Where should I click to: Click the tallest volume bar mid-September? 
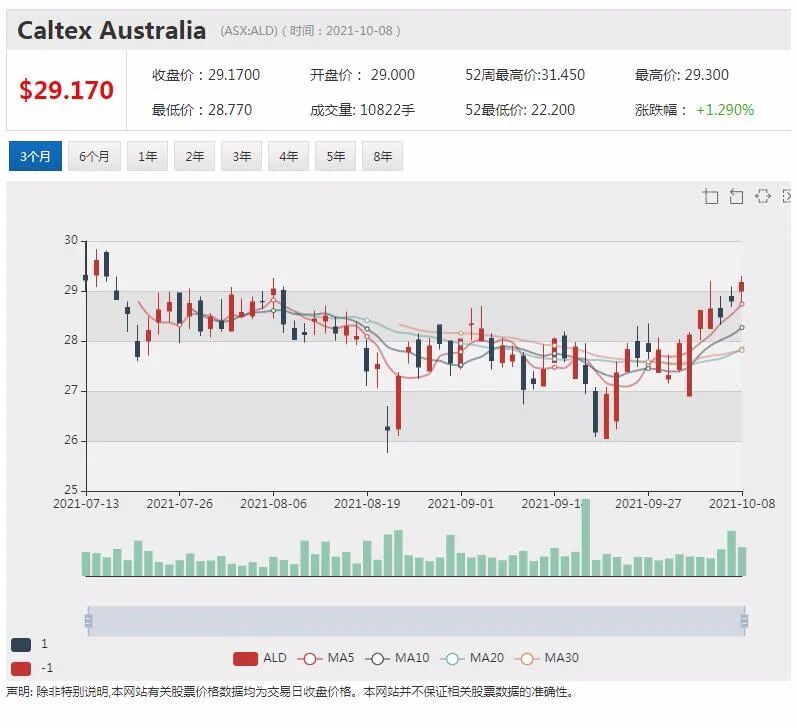pyautogui.click(x=586, y=537)
